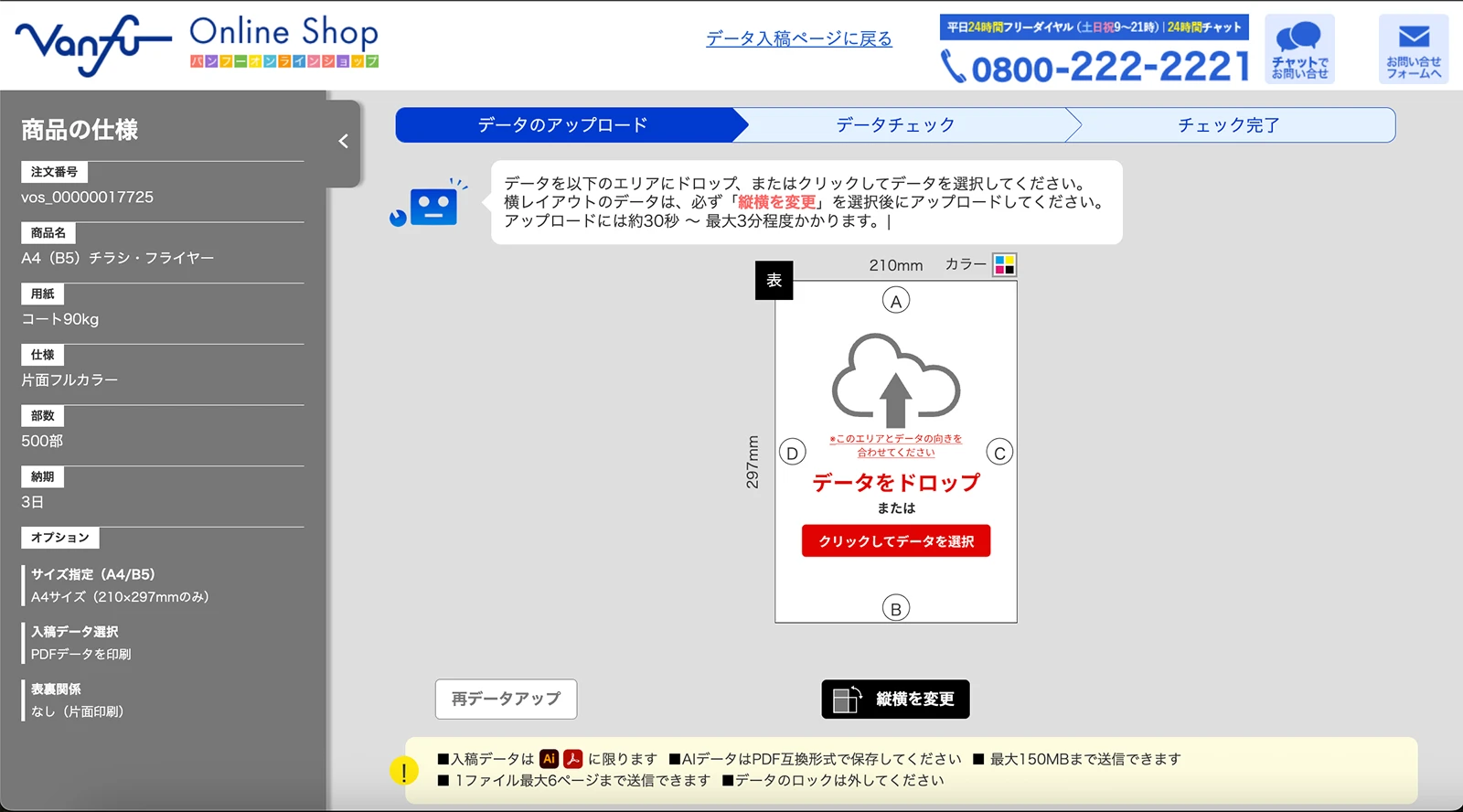Click the circled D marker
1463x812 pixels.
(x=792, y=453)
